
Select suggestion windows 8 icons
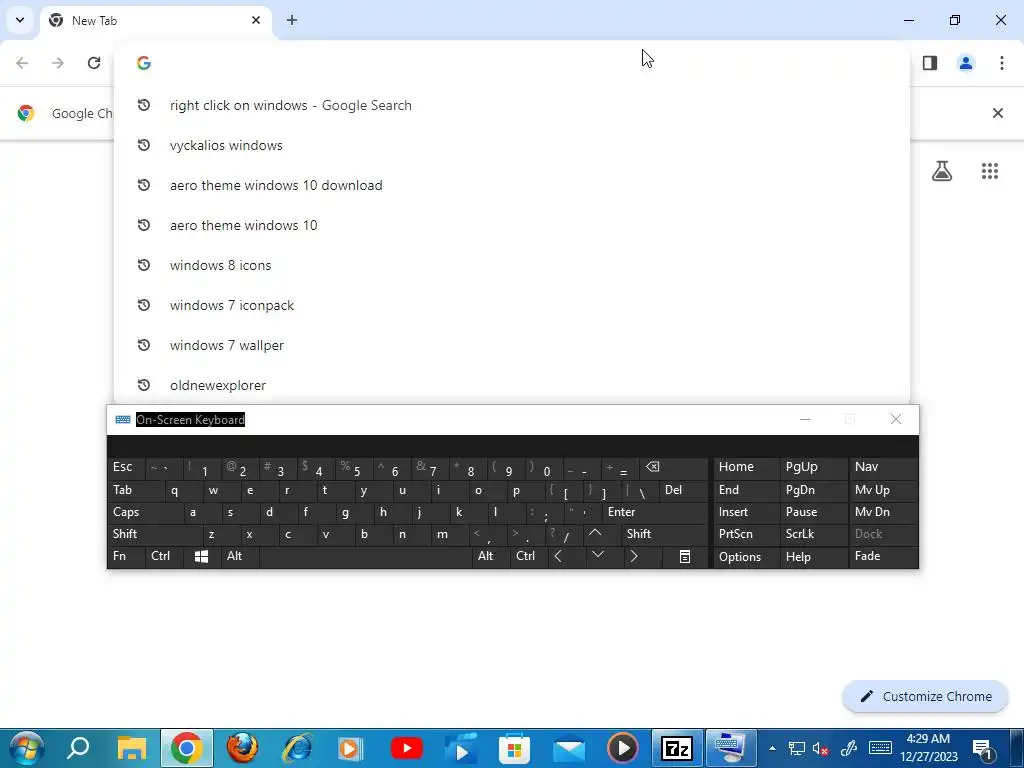coord(512,265)
